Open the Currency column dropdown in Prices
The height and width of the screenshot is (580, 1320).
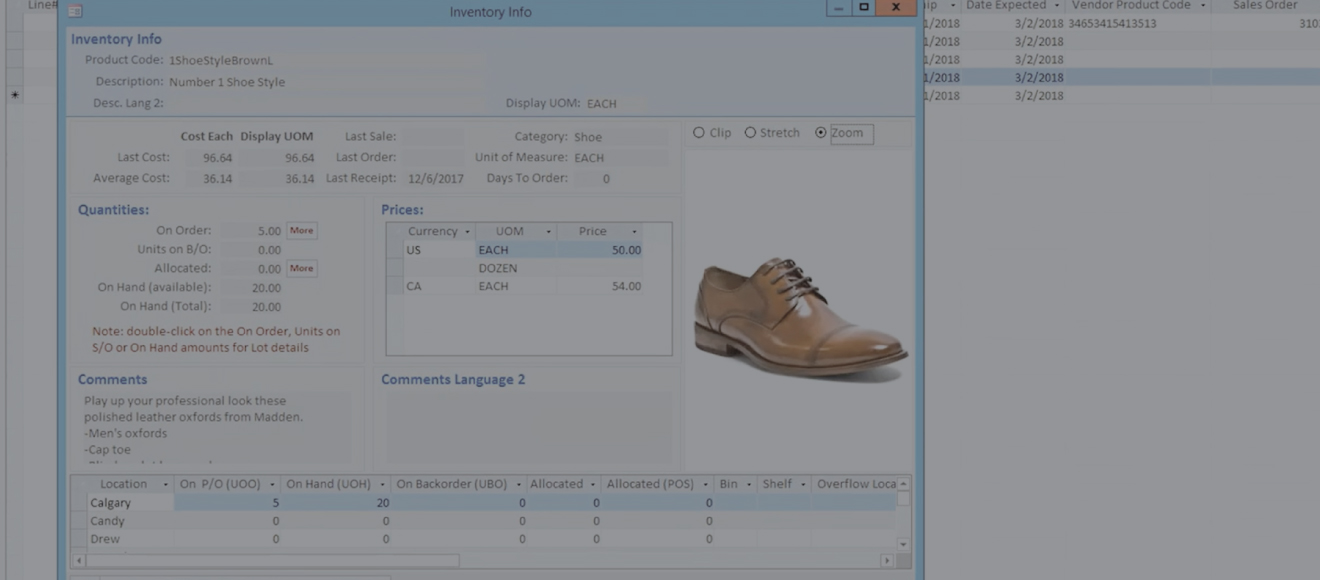[x=465, y=232]
